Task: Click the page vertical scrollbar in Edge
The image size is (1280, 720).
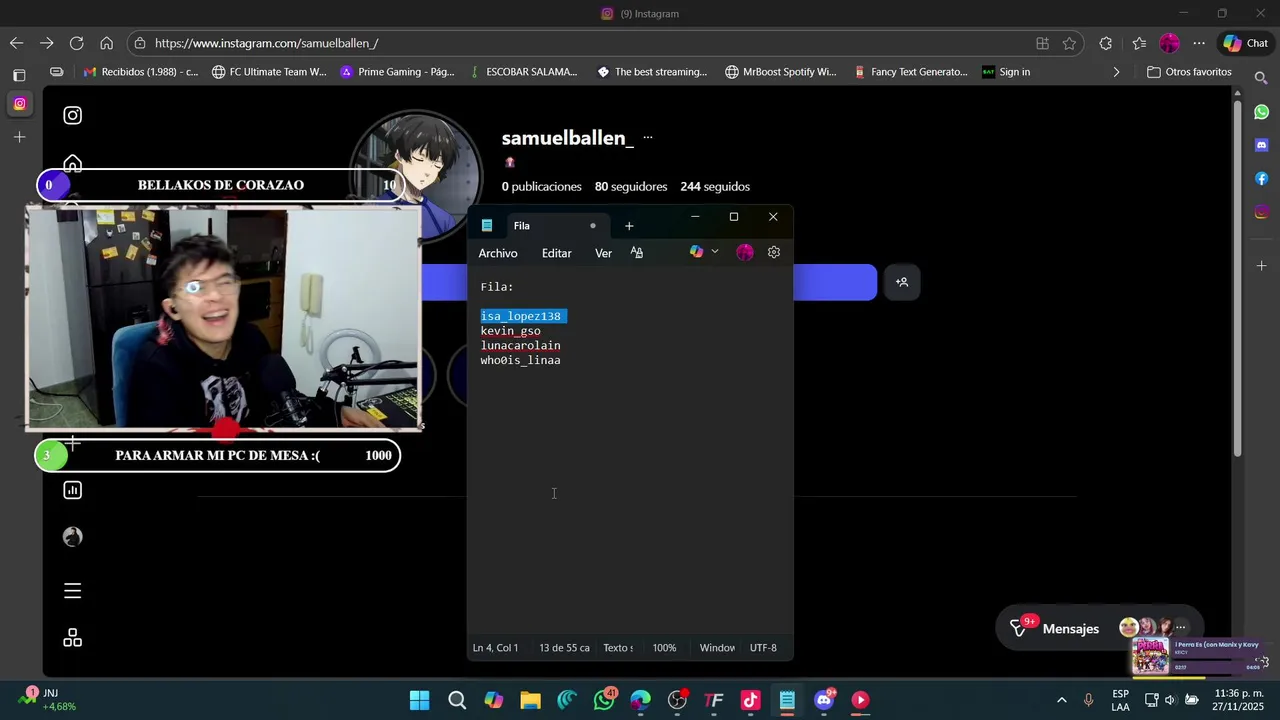Action: 1237,278
